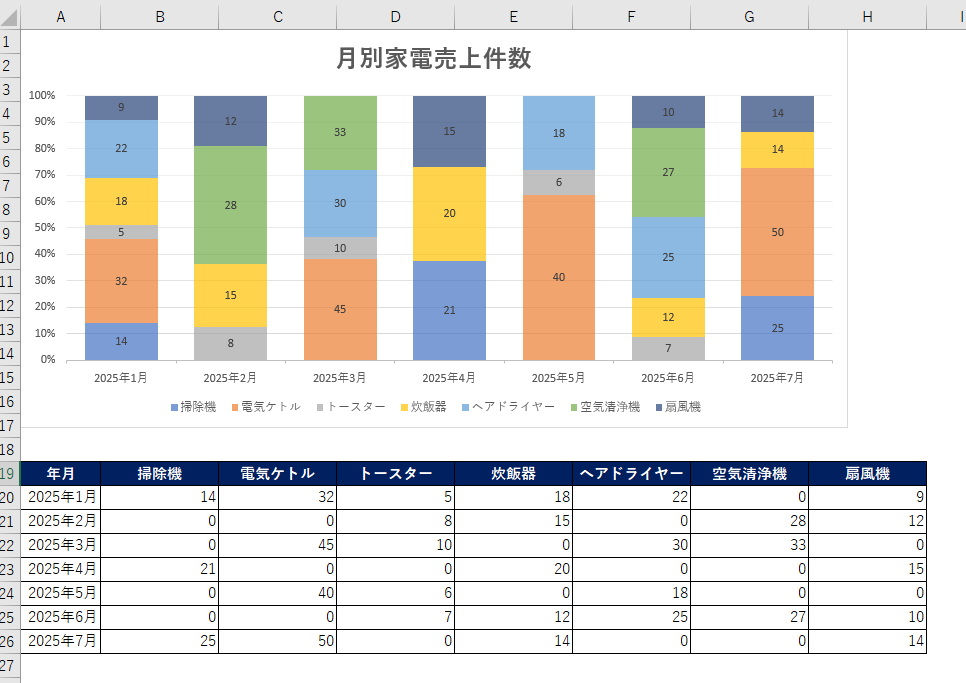Click the 2025年3月 axis label
This screenshot has width=966, height=683.
[339, 378]
